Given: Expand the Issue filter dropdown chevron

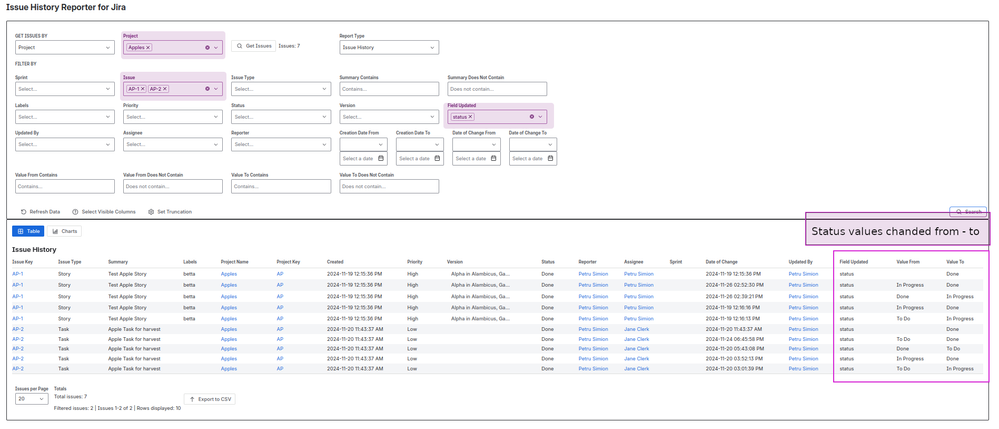Looking at the screenshot, I should point(216,89).
